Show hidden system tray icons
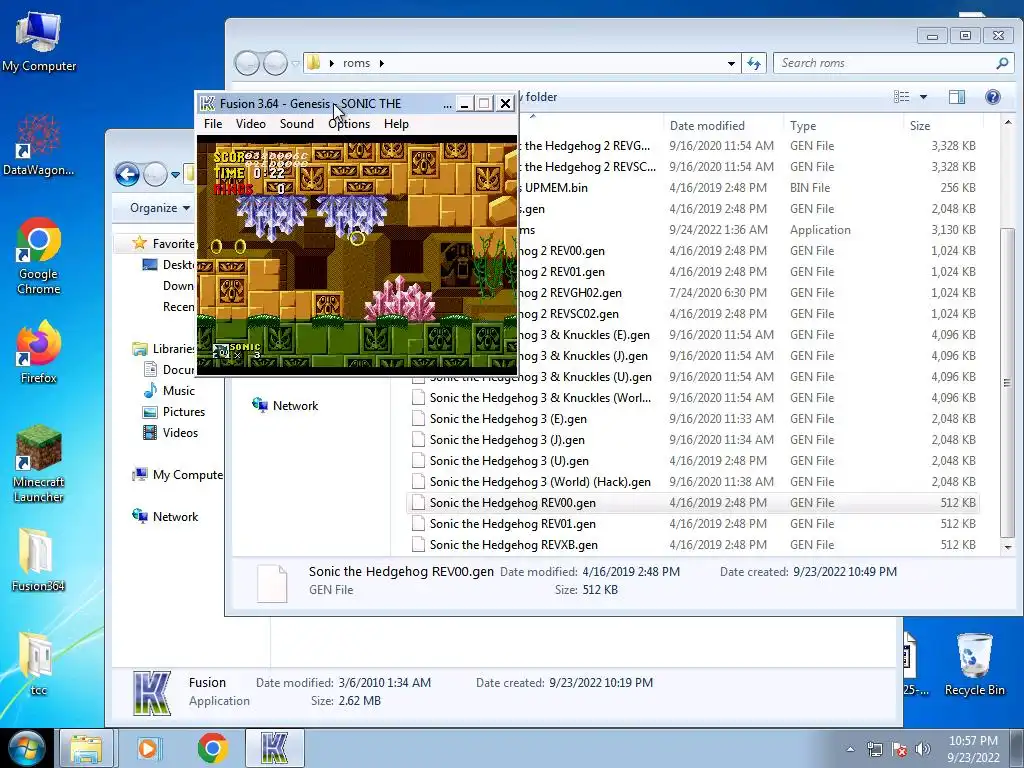Screen dimensions: 1024x768 coord(850,749)
